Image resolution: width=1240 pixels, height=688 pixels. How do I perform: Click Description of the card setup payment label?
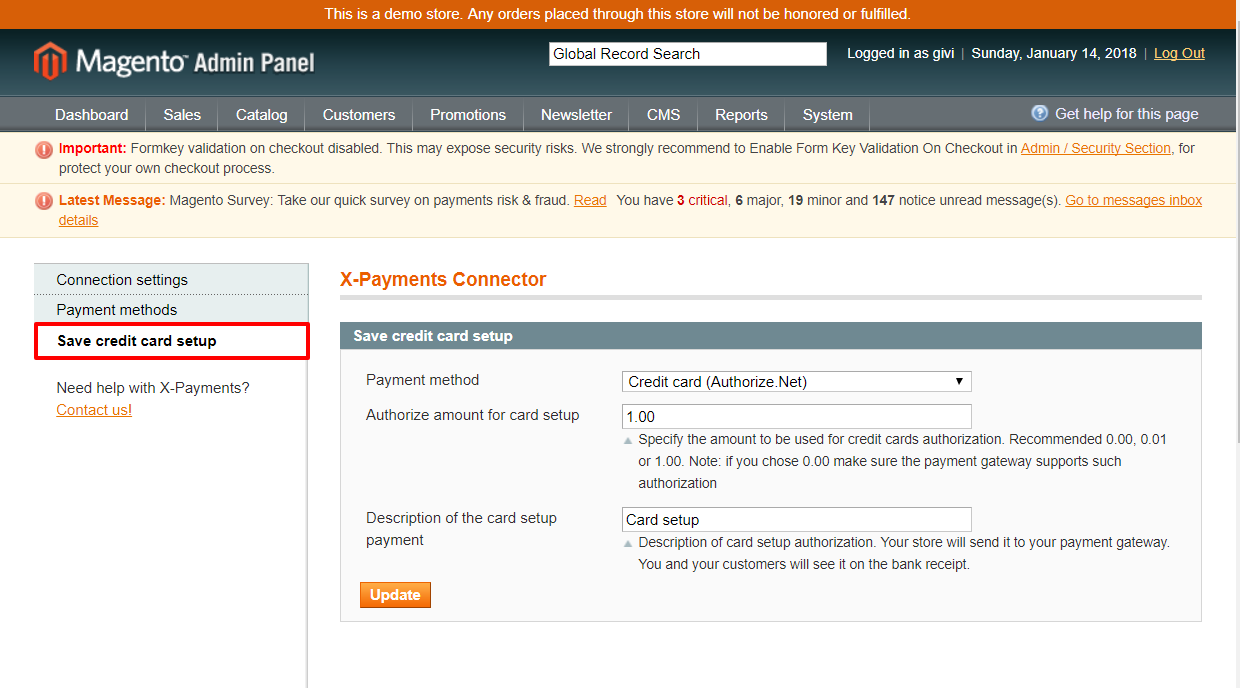point(461,529)
